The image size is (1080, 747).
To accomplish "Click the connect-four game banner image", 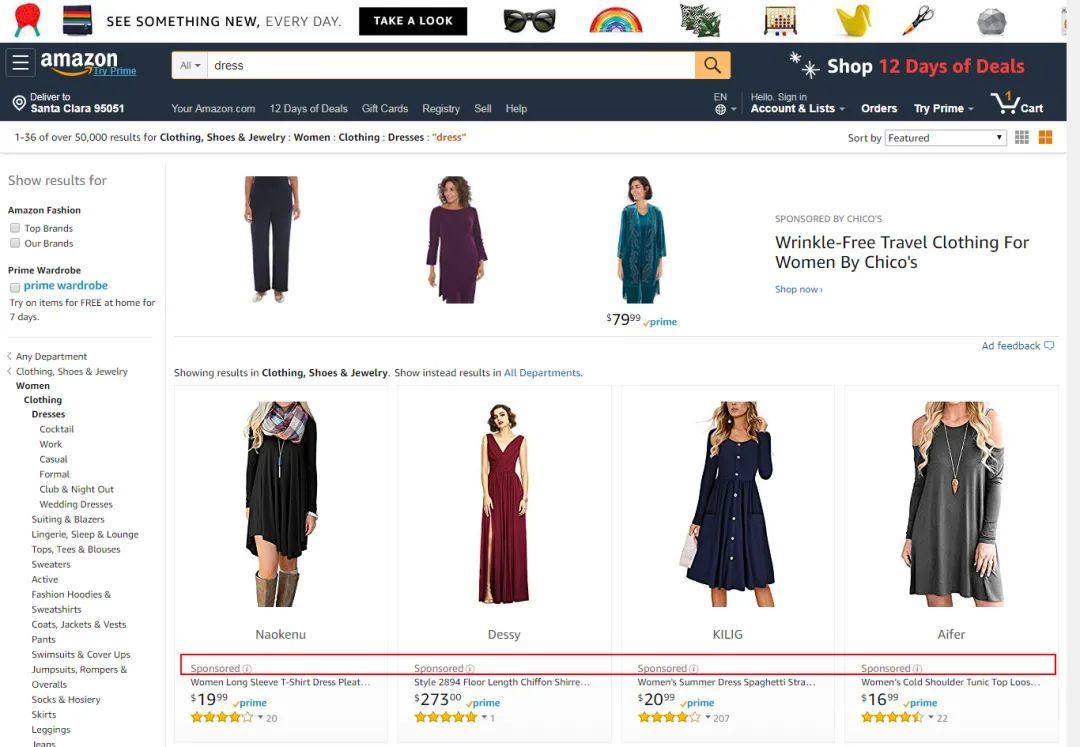I will point(780,20).
